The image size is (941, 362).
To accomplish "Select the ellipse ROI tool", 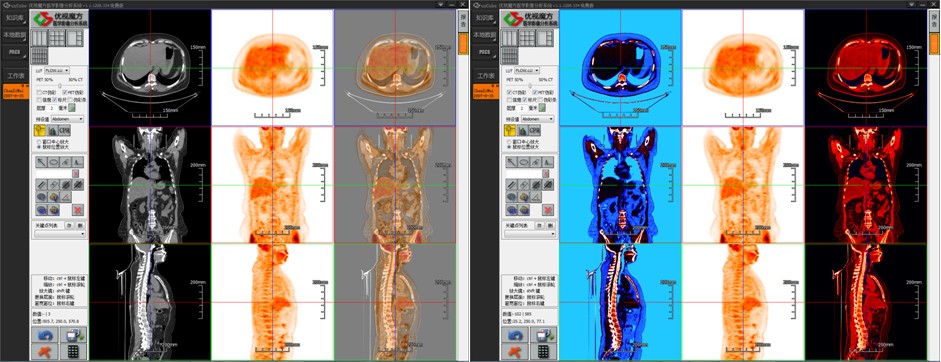I will 53,162.
